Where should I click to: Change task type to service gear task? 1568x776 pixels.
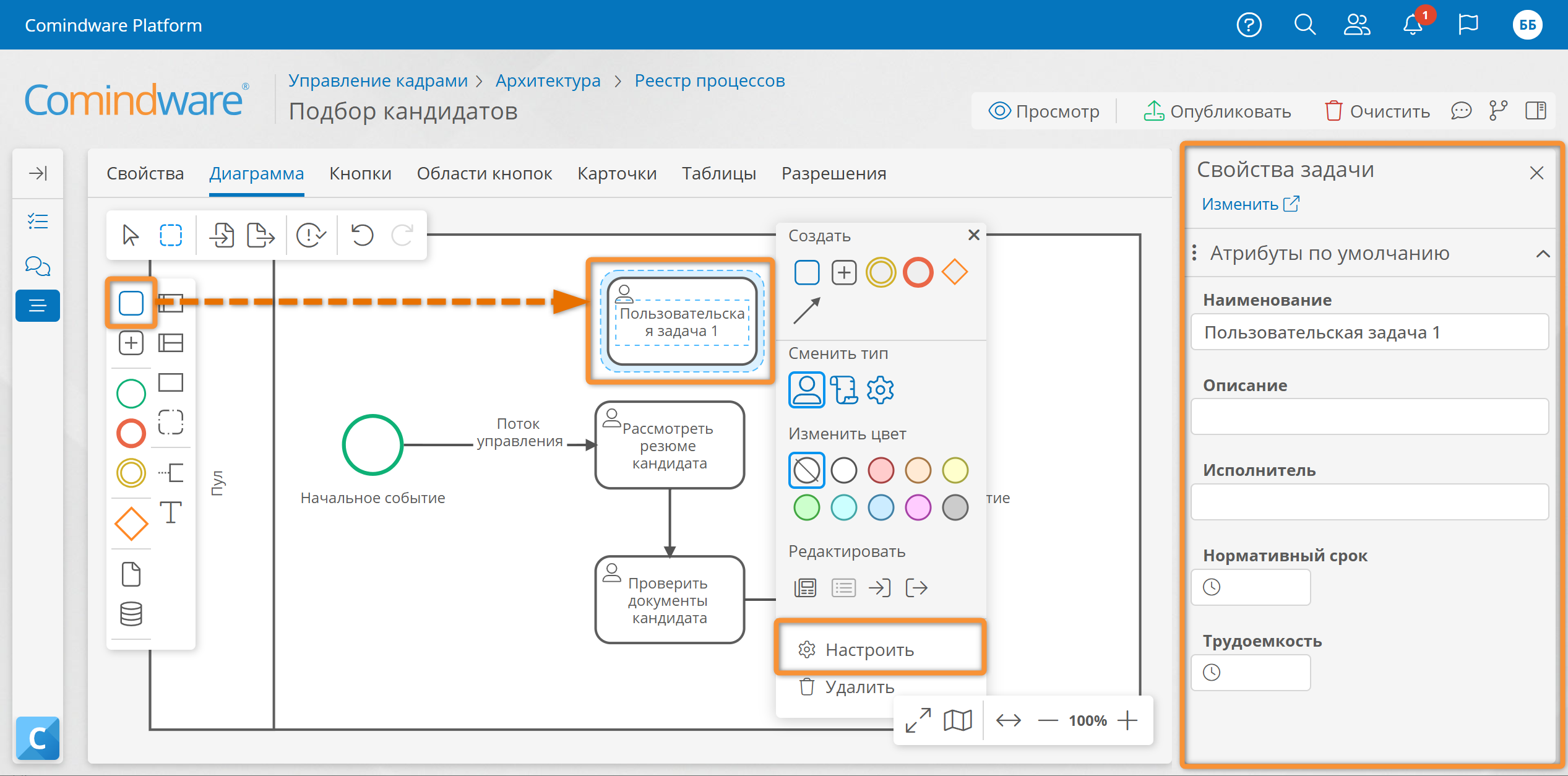pyautogui.click(x=881, y=390)
